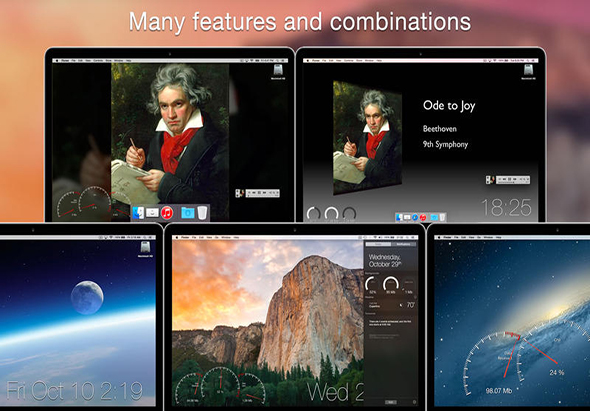Click the 18:25 desktop clock
Image resolution: width=590 pixels, height=411 pixels.
pos(507,207)
